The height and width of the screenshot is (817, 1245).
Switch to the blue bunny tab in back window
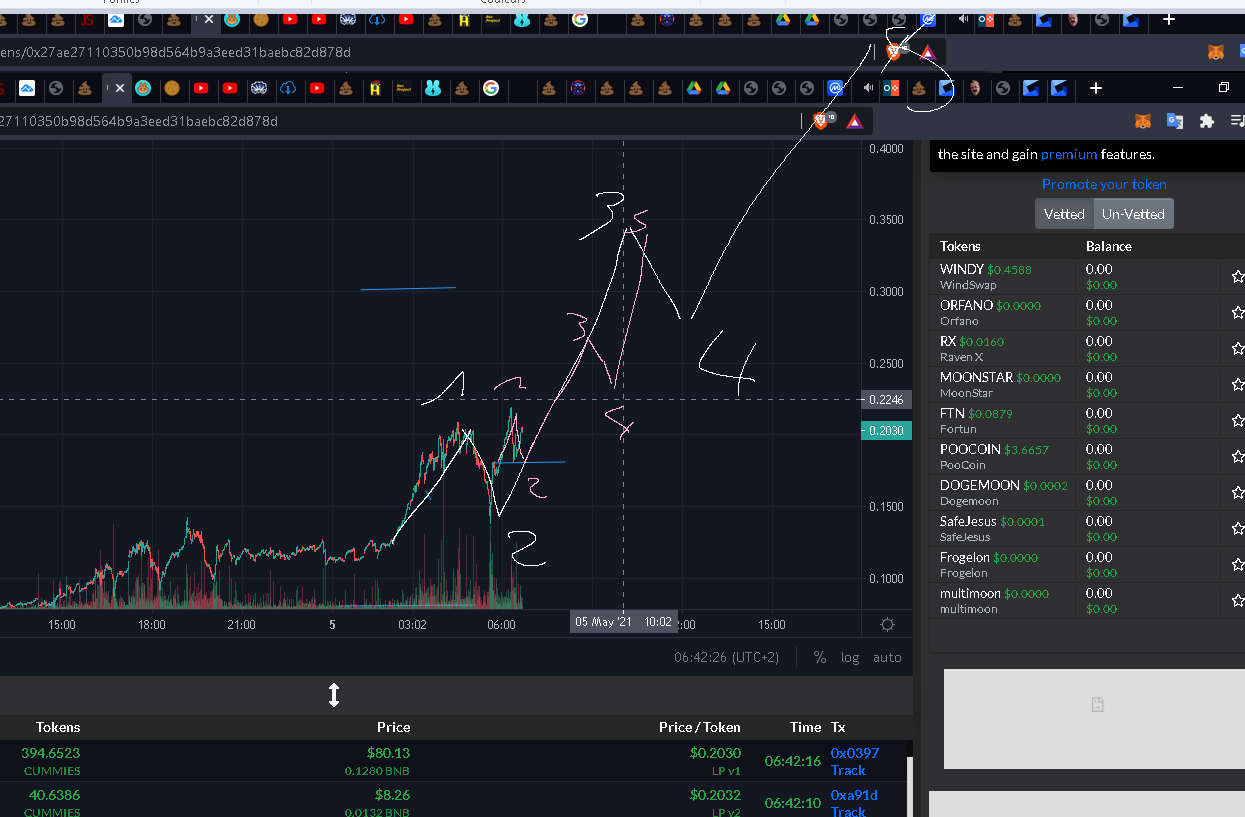[x=522, y=19]
